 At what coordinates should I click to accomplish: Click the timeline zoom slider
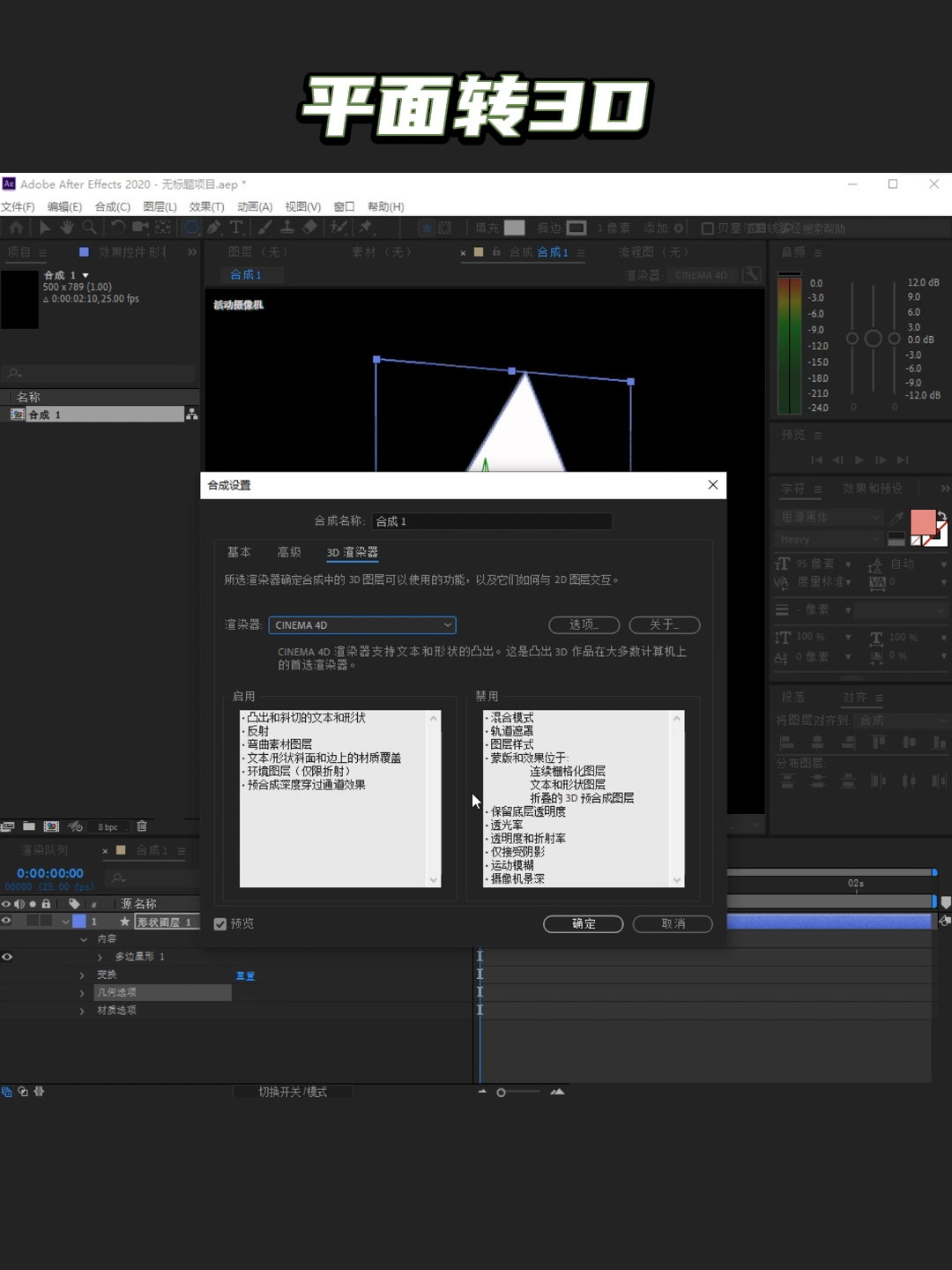coord(520,1092)
